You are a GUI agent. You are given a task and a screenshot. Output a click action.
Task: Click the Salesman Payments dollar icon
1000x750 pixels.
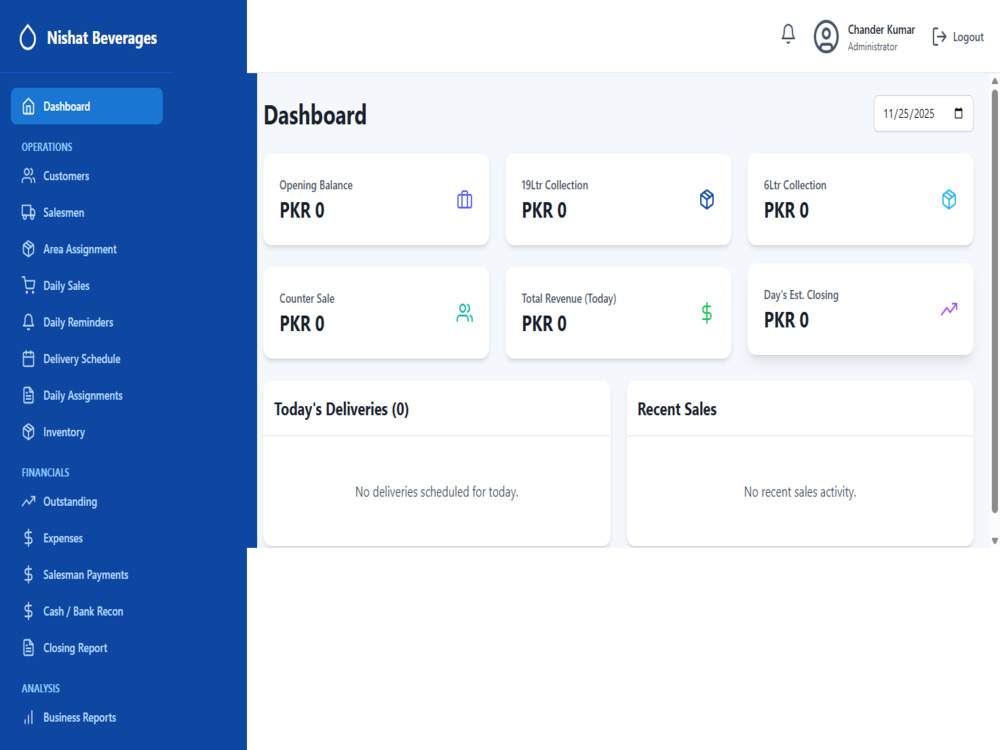pos(28,575)
